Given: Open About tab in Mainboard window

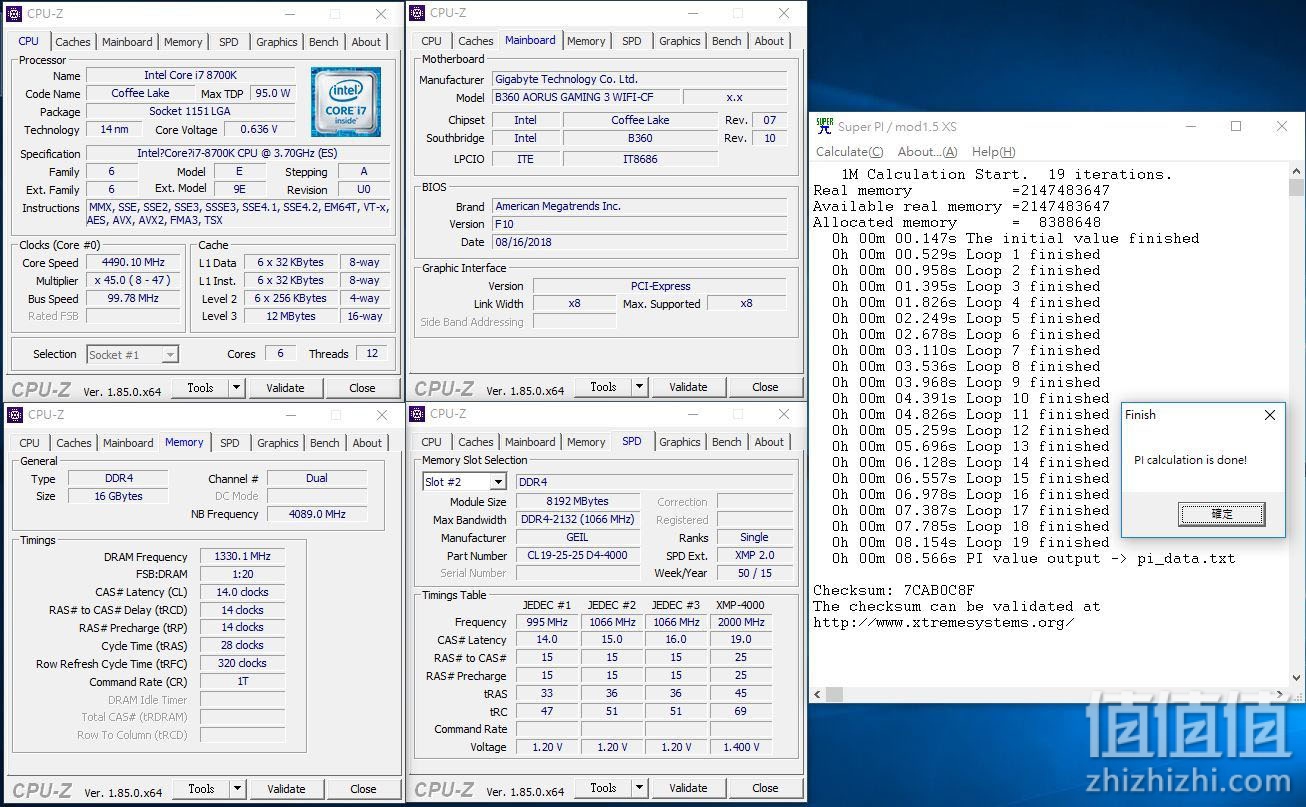Looking at the screenshot, I should tap(769, 41).
